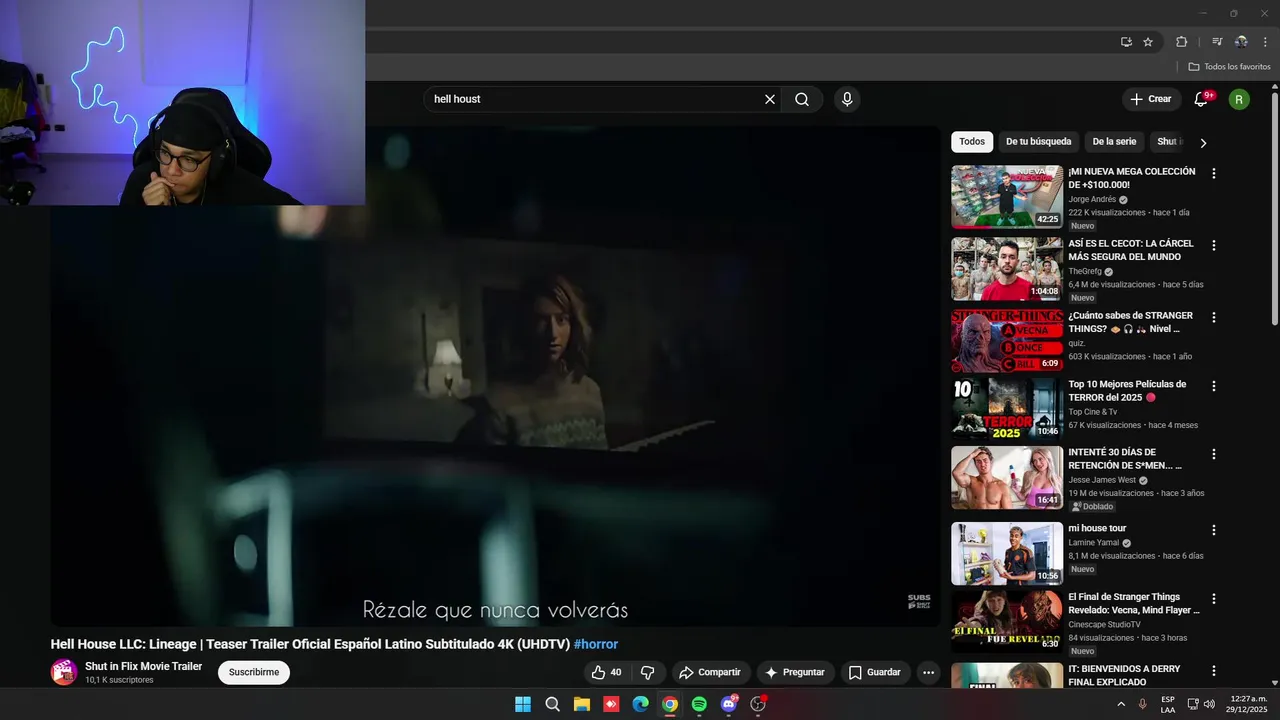Click Lamine Yamal channel name
The width and height of the screenshot is (1280, 720).
tap(1094, 543)
